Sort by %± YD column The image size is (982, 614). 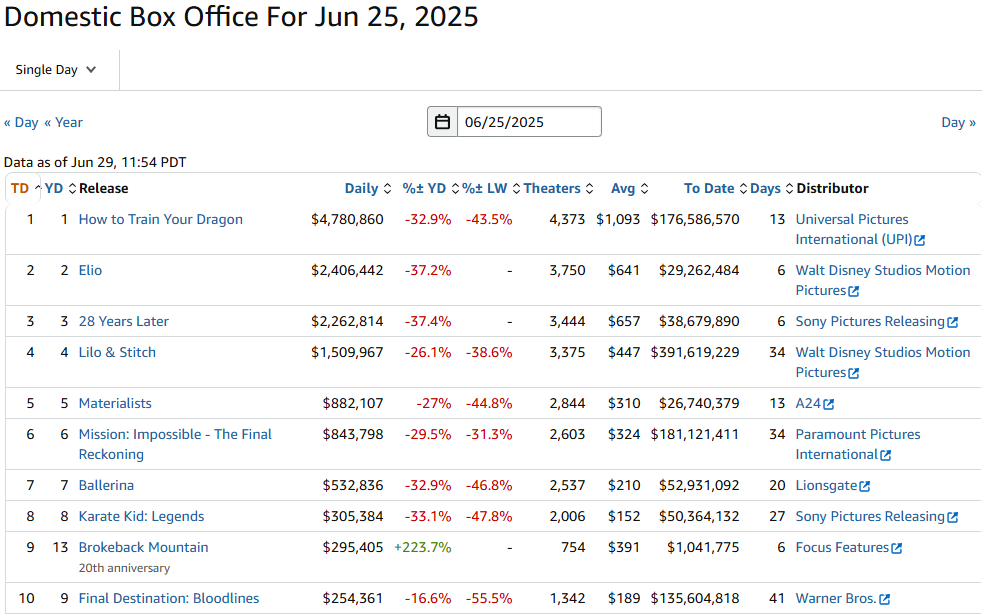pyautogui.click(x=430, y=189)
